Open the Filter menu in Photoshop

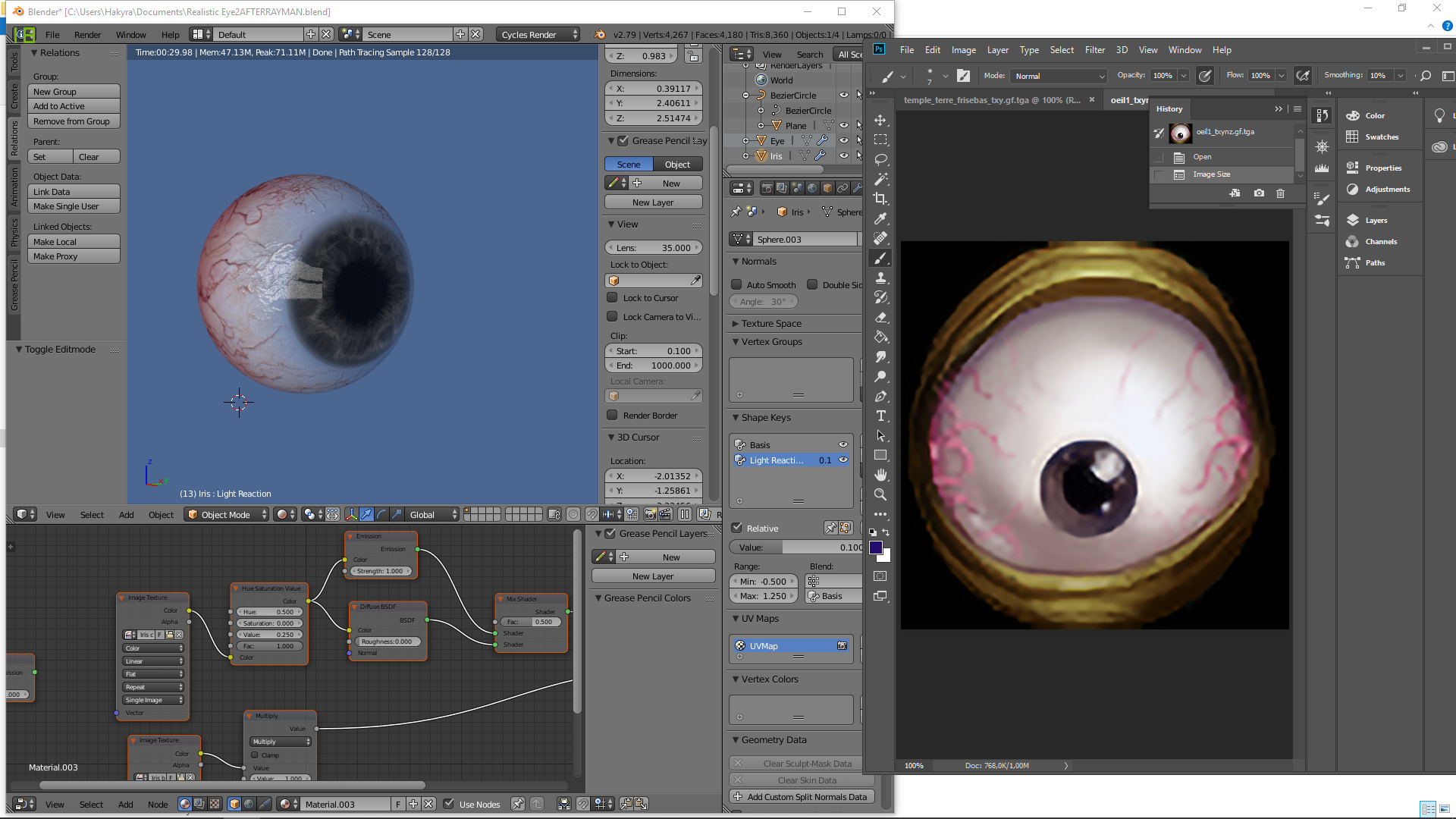(x=1094, y=50)
